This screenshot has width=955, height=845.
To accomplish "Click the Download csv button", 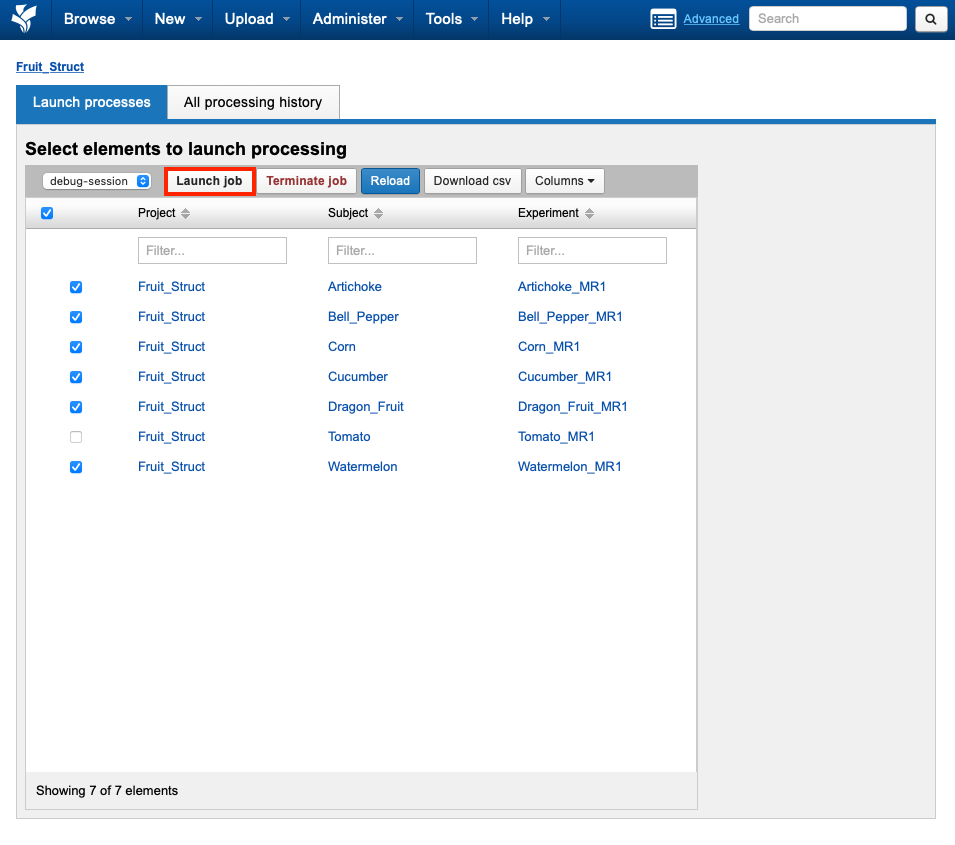I will [472, 181].
